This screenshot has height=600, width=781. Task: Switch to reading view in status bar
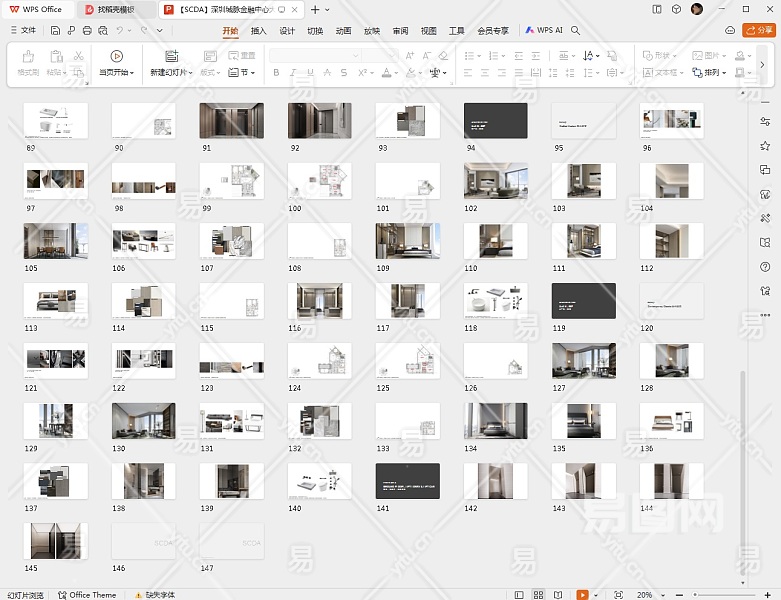pyautogui.click(x=559, y=594)
